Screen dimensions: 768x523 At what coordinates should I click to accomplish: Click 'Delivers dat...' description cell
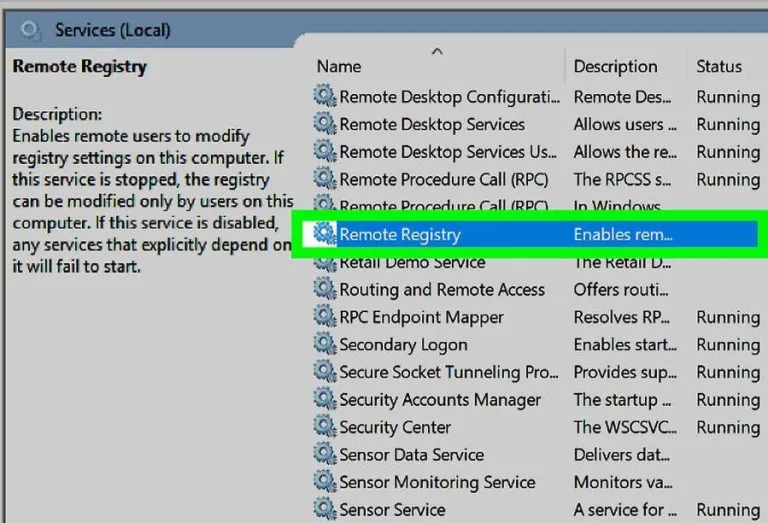pyautogui.click(x=622, y=454)
